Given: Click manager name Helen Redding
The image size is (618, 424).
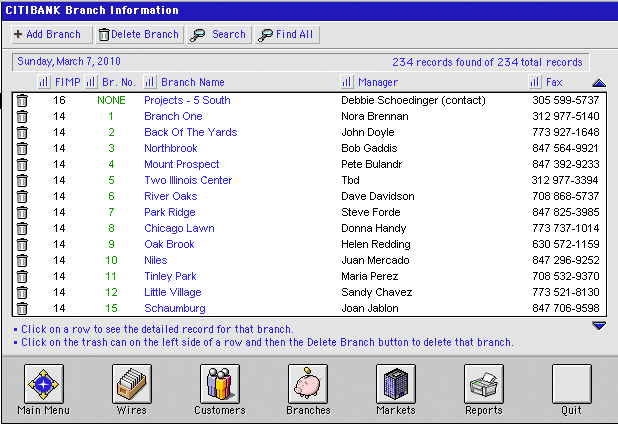Looking at the screenshot, I should [x=376, y=244].
